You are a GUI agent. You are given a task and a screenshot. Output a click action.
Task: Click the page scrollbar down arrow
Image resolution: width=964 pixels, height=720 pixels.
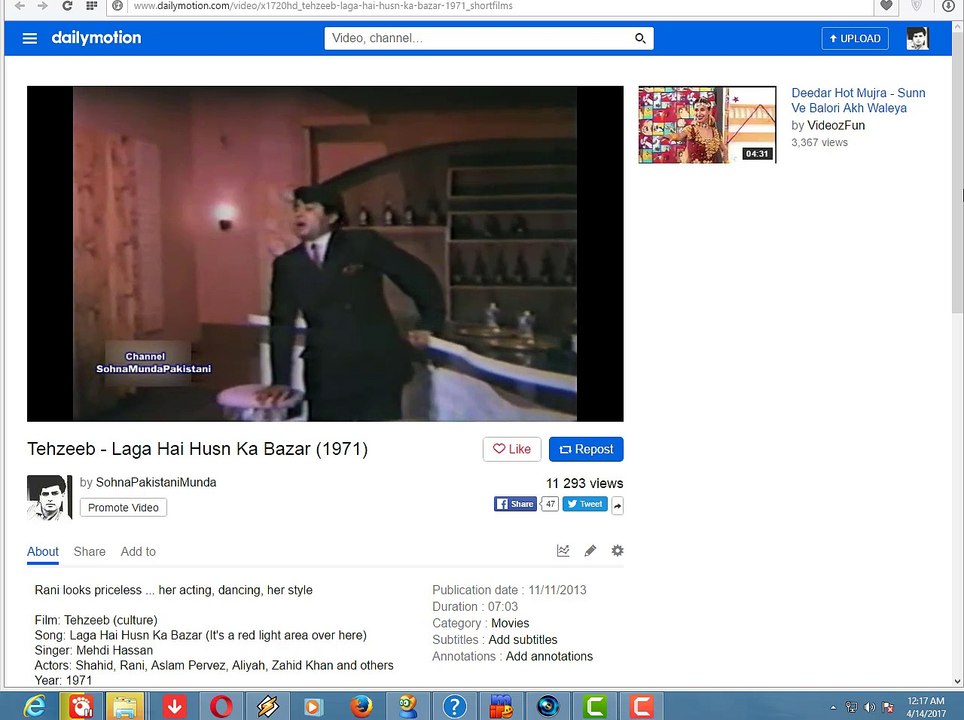[x=958, y=681]
